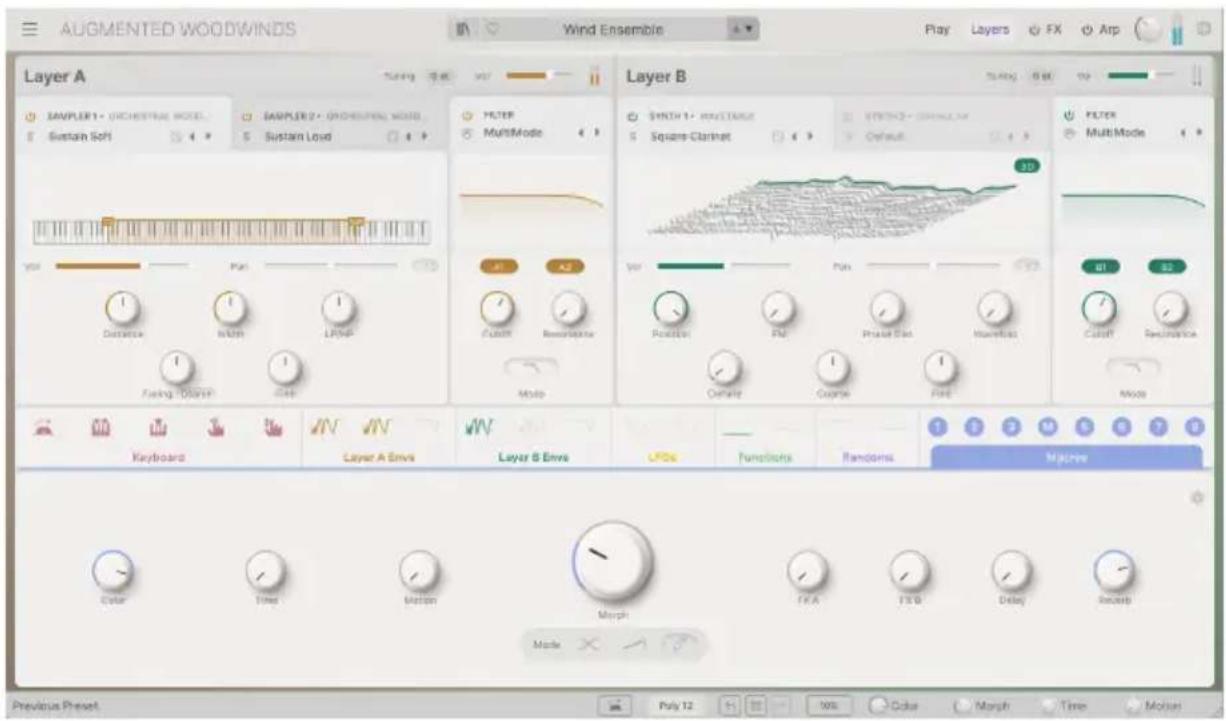
Task: Click the Layer A Tuning value field
Action: (440, 76)
